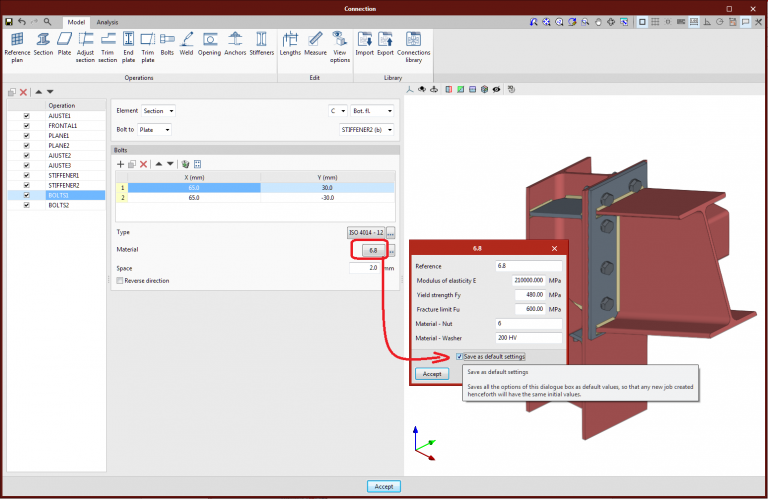
Task: Enable the Reverse direction checkbox
Action: (x=120, y=281)
